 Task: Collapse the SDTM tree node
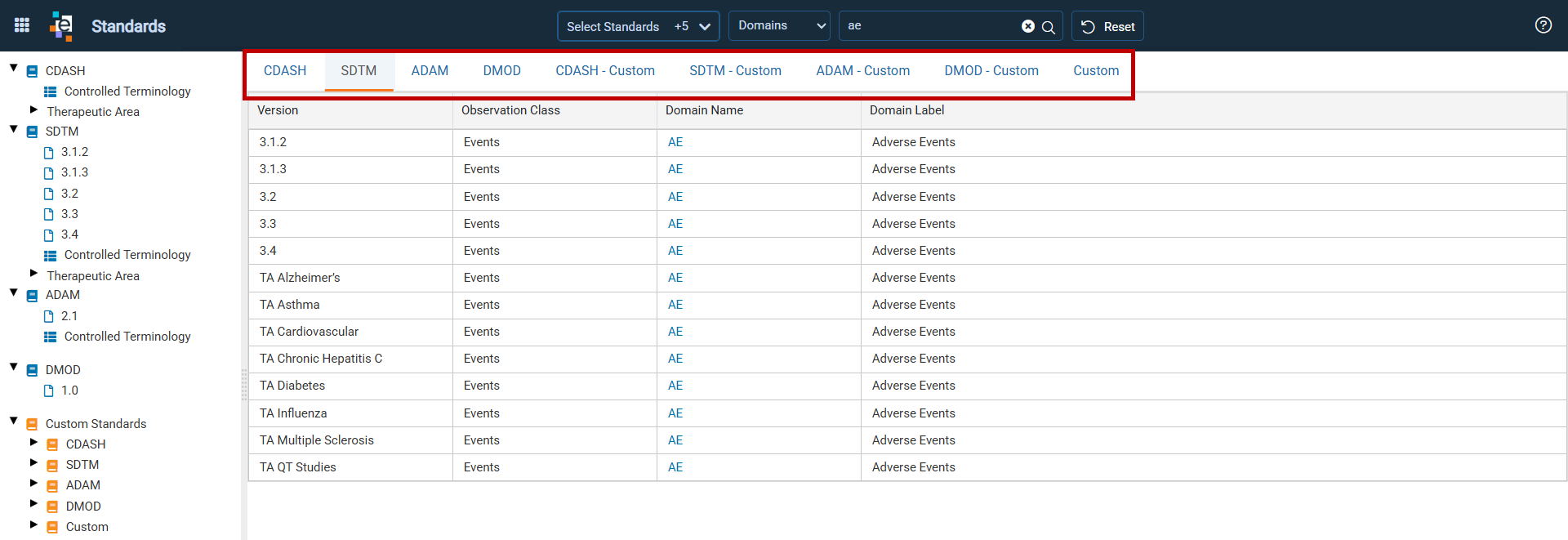pyautogui.click(x=14, y=129)
